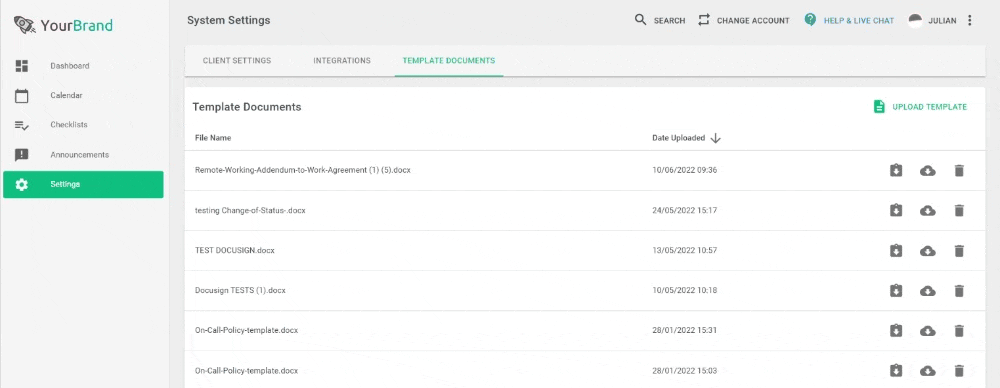Select the Template Documents tab

coord(448,61)
